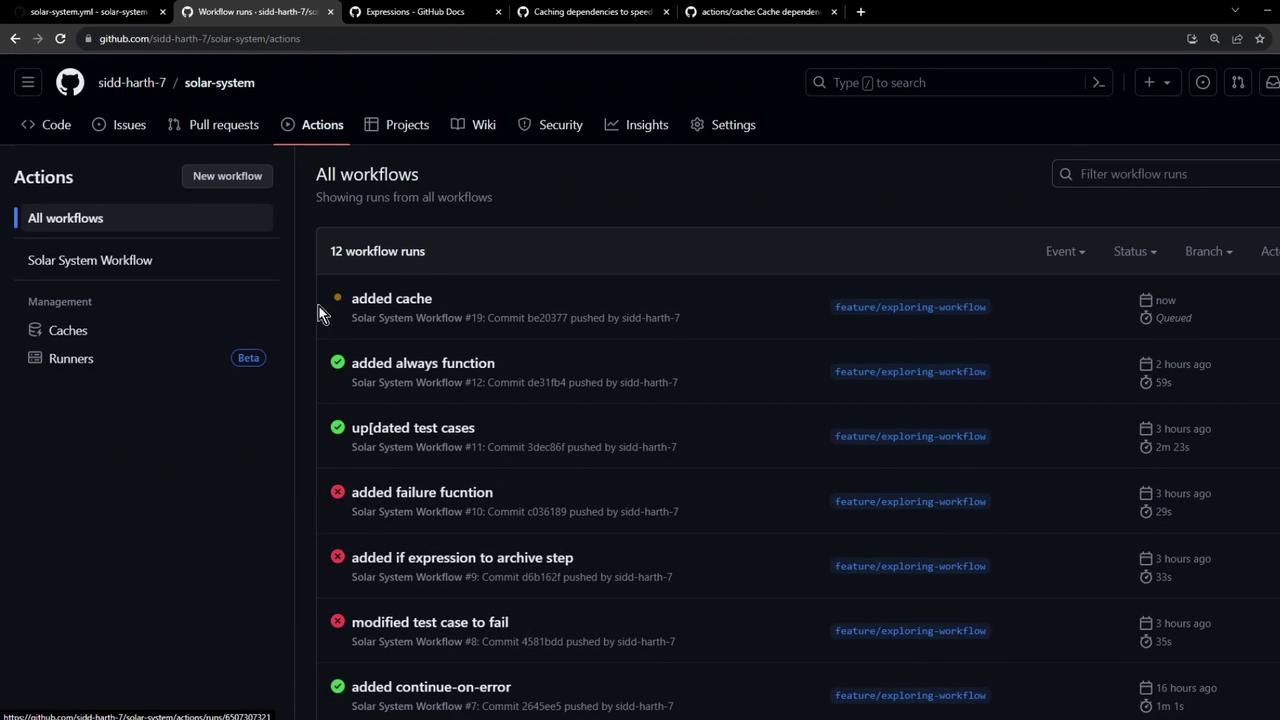Click the Runners icon in sidebar
This screenshot has width=1280, height=720.
pyautogui.click(x=35, y=358)
